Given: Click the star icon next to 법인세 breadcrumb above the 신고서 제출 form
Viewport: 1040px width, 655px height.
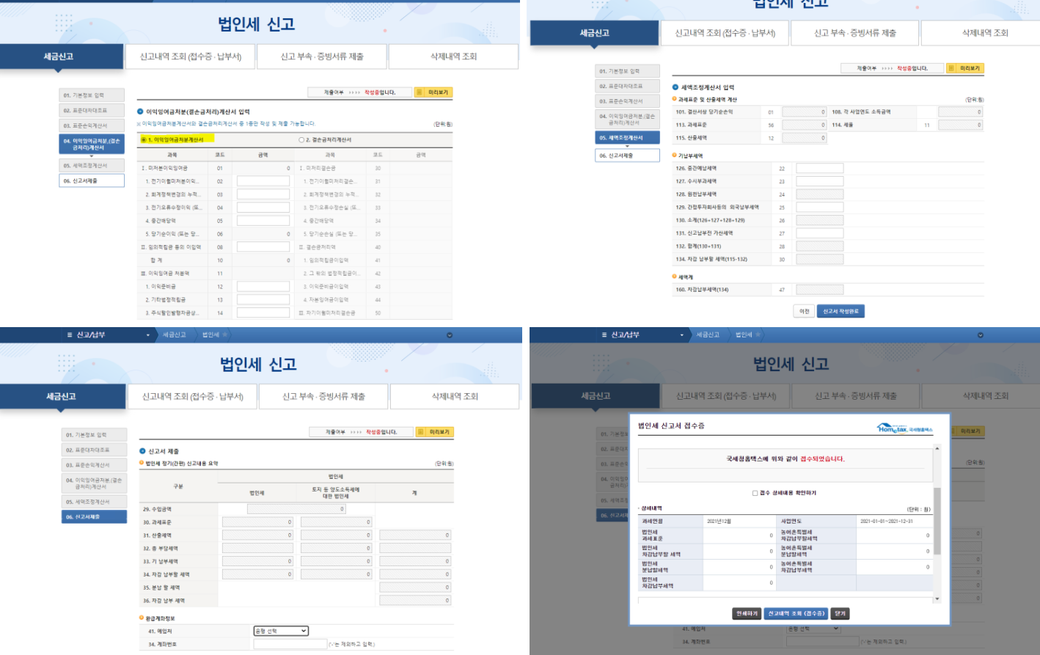Looking at the screenshot, I should 225,335.
